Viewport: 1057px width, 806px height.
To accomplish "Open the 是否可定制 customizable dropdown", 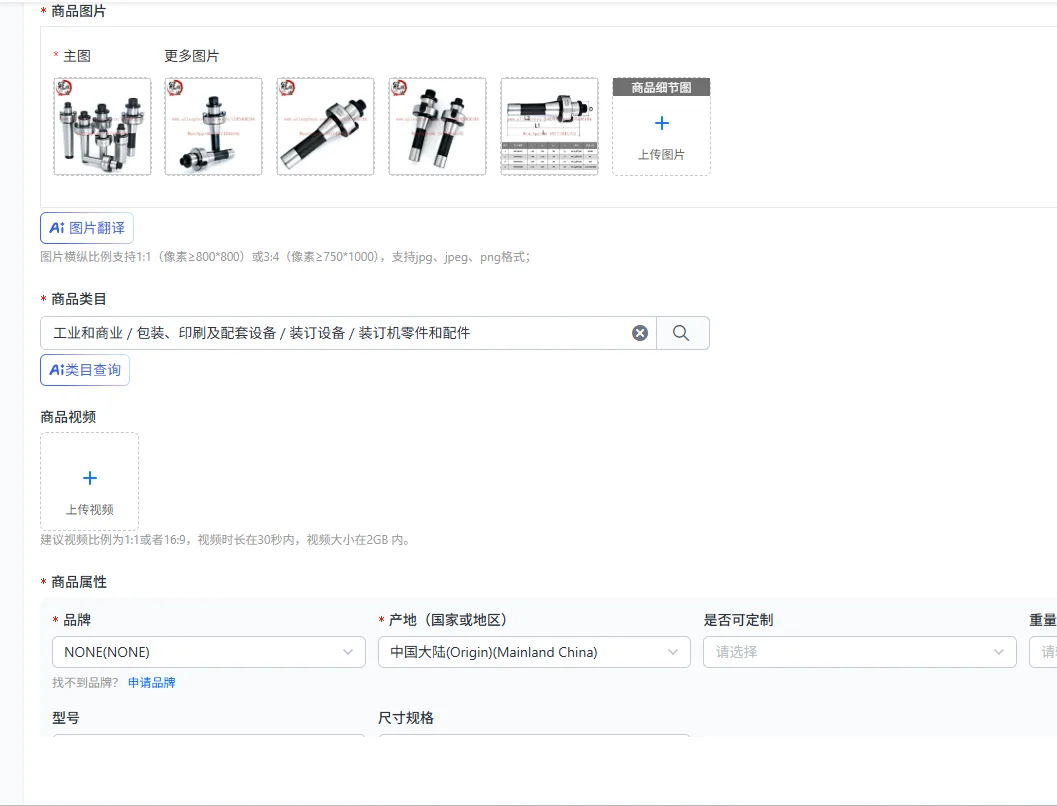I will coord(859,652).
